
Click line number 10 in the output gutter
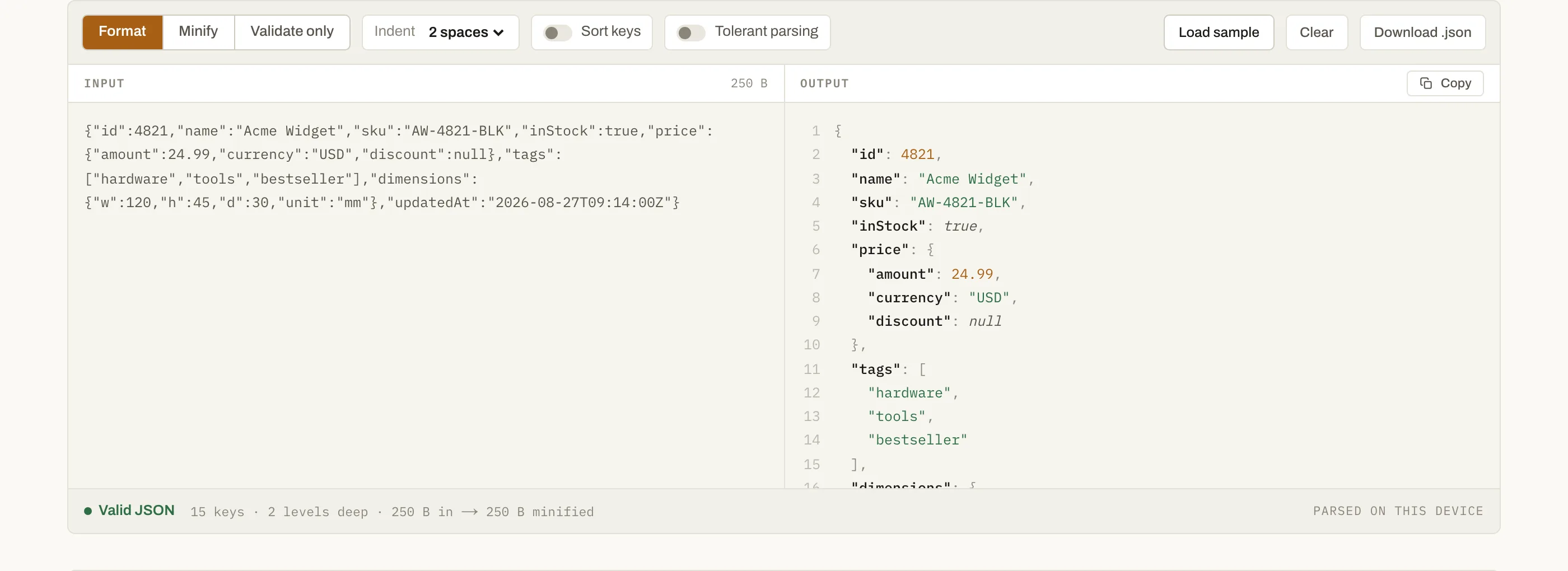pos(811,345)
